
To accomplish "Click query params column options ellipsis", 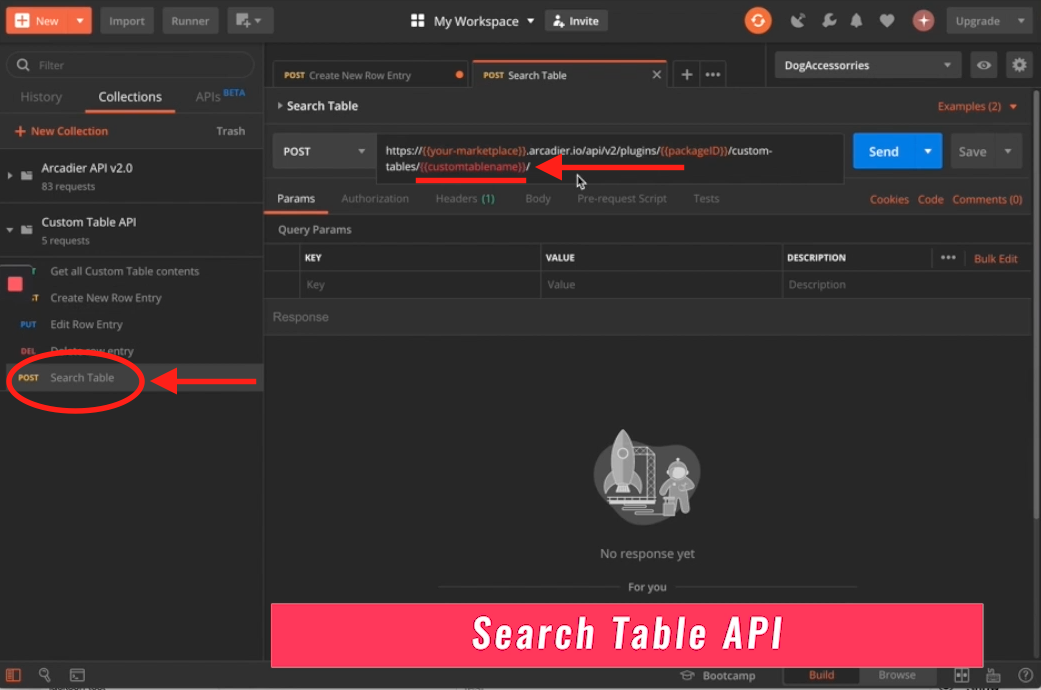I will point(948,258).
